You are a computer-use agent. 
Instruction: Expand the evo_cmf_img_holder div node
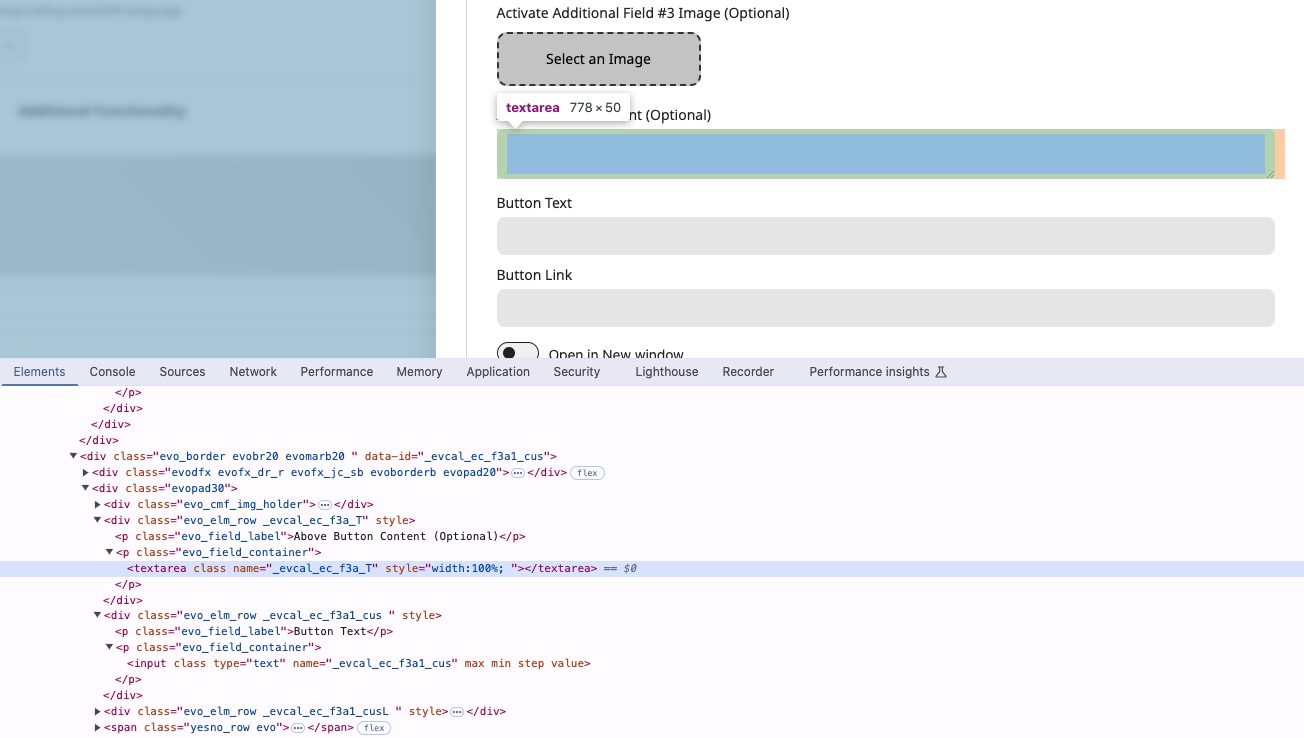(x=97, y=504)
